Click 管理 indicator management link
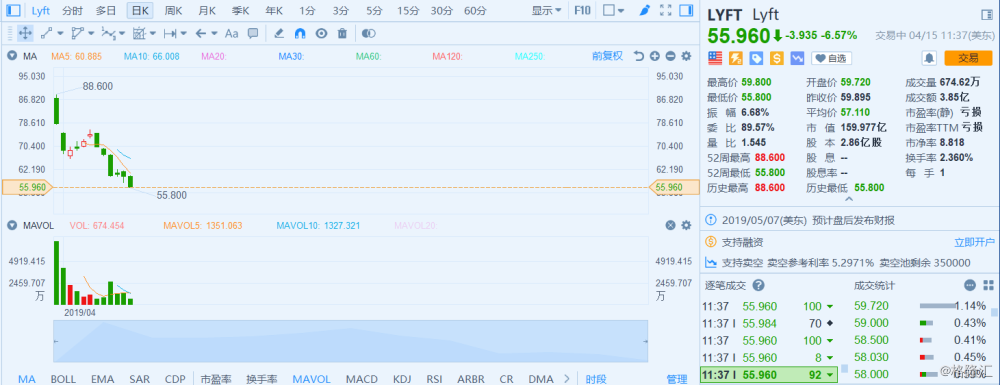Image resolution: width=1000 pixels, height=385 pixels. 676,379
